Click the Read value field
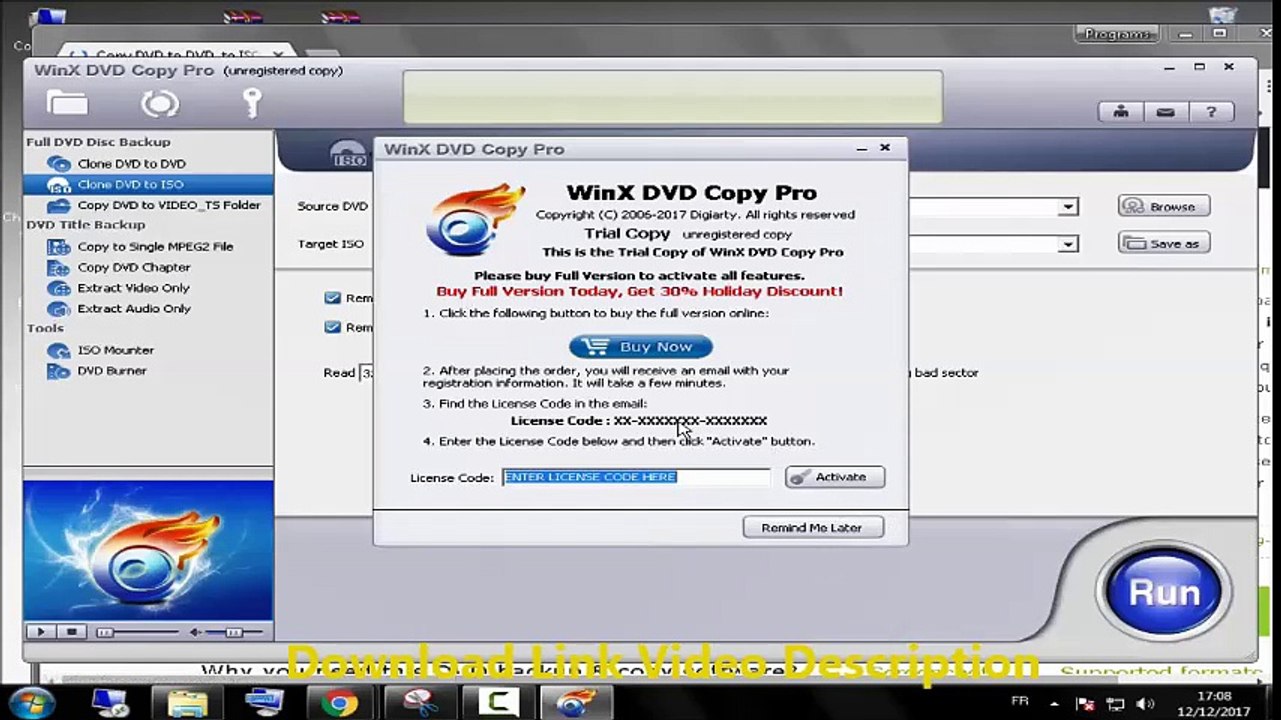This screenshot has height=720, width=1281. coord(366,373)
